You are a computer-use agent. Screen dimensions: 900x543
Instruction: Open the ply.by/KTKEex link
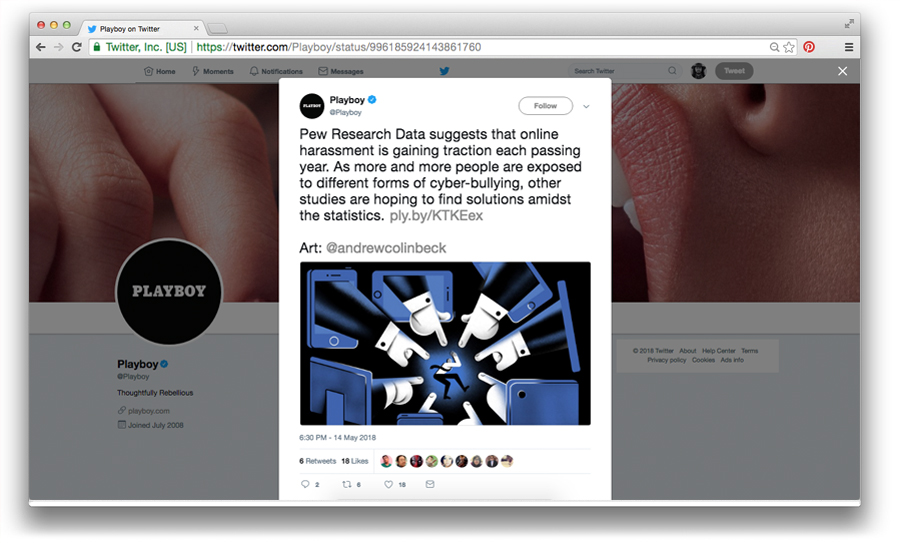point(436,216)
